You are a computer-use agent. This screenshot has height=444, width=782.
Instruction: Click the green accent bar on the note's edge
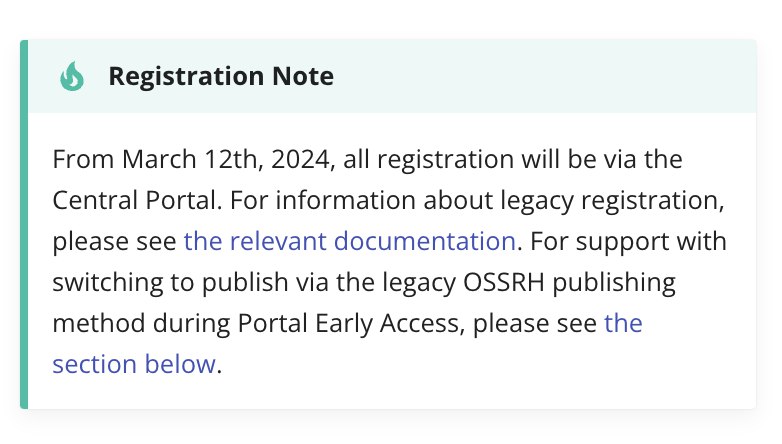click(24, 224)
